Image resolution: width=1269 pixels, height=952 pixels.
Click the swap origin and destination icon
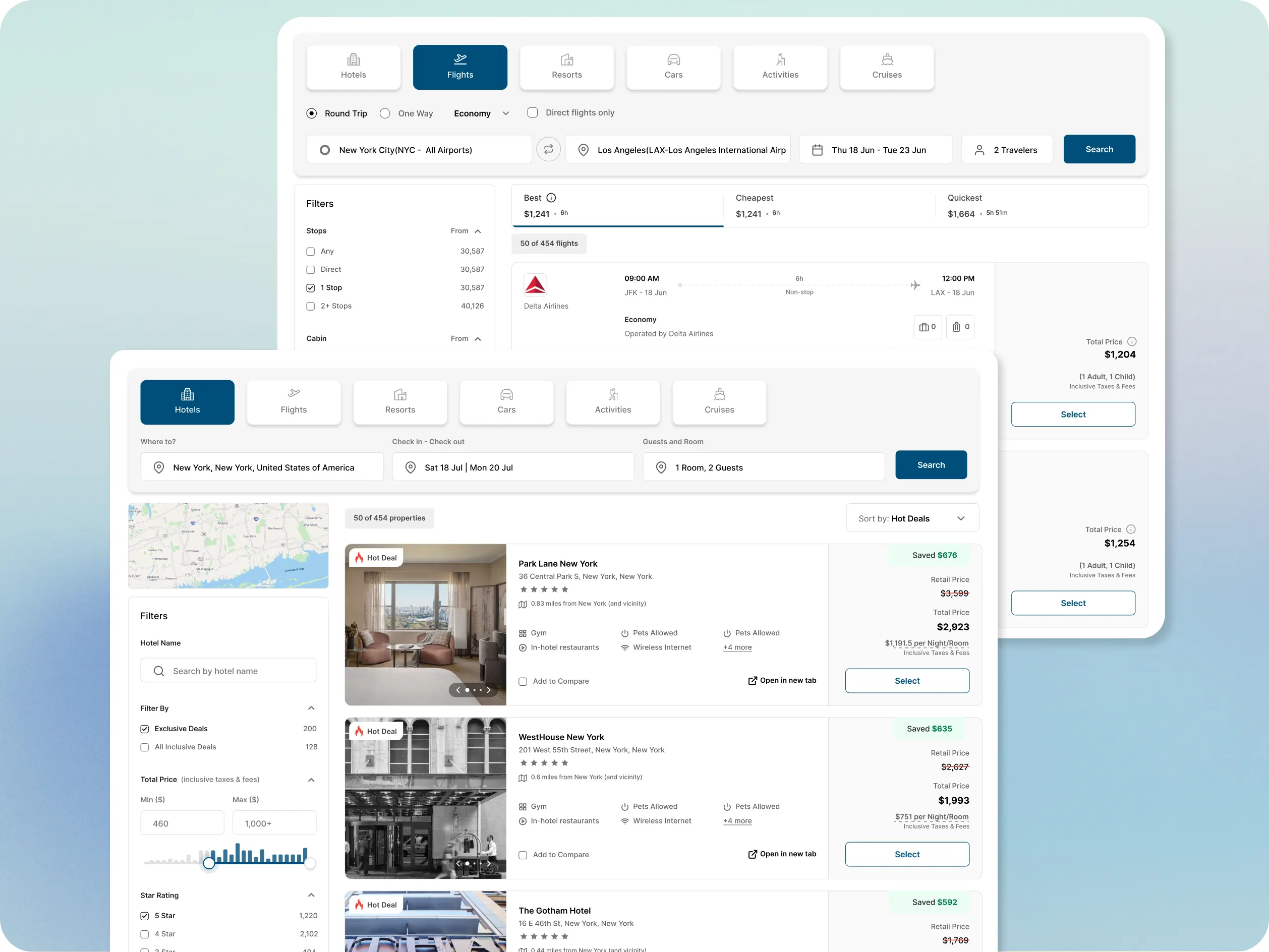[x=548, y=150]
